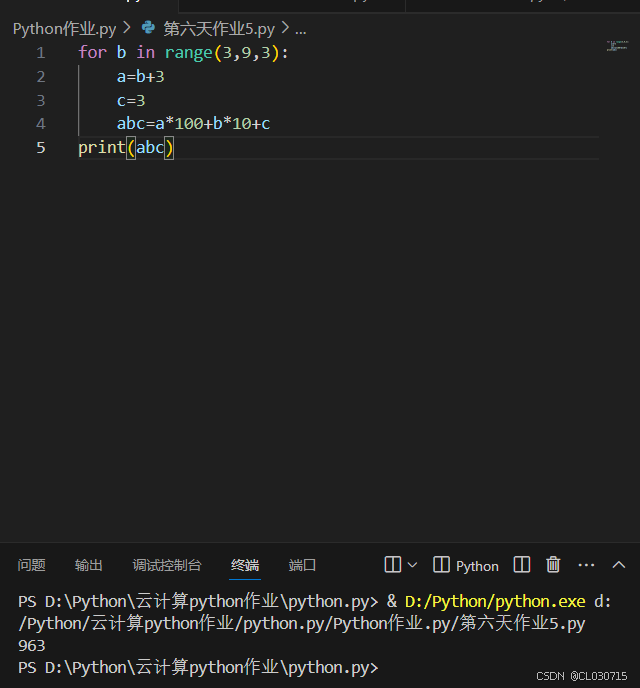This screenshot has width=640, height=688.
Task: Switch to the 问题 panel tab
Action: (x=32, y=565)
